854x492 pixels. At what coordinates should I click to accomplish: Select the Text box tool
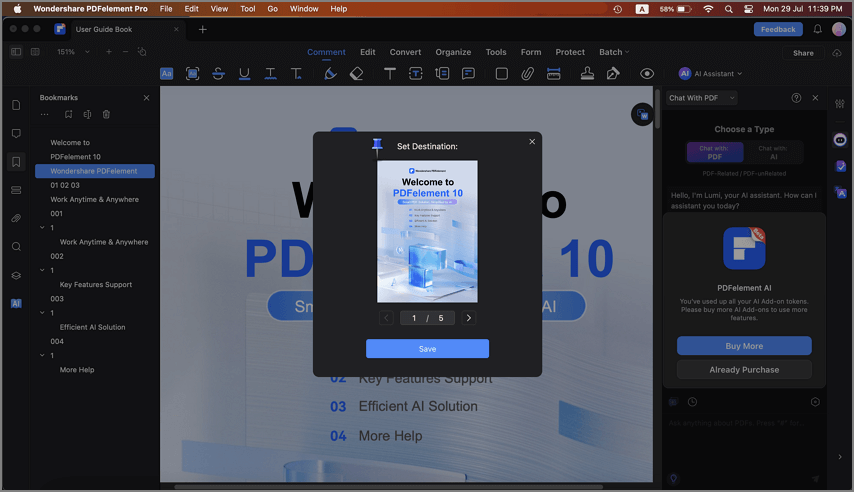(416, 74)
